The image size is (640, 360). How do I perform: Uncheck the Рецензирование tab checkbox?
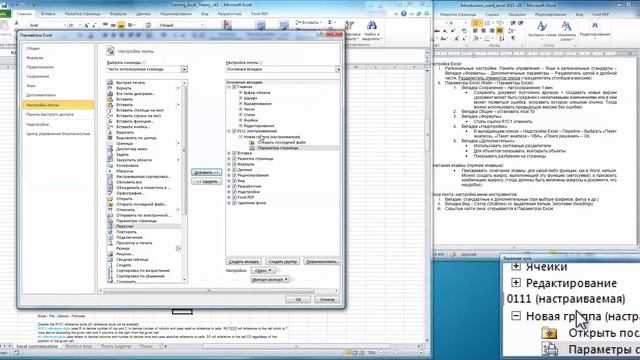pos(234,176)
